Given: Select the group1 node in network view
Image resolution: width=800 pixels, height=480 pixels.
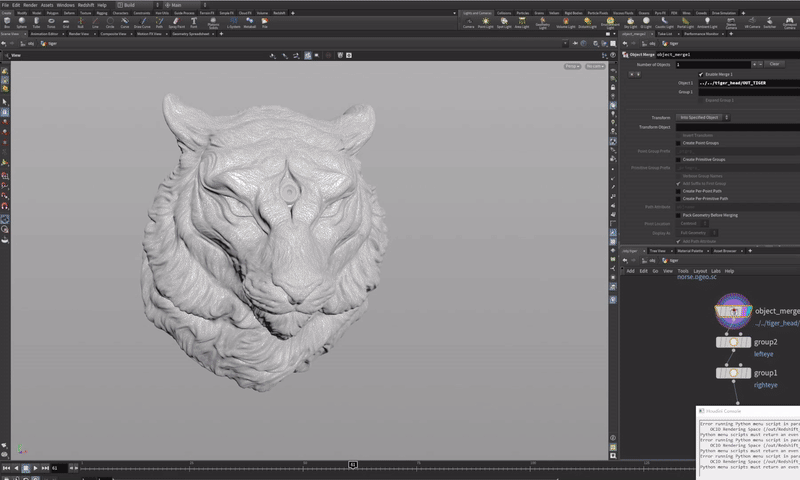Looking at the screenshot, I should [x=733, y=373].
